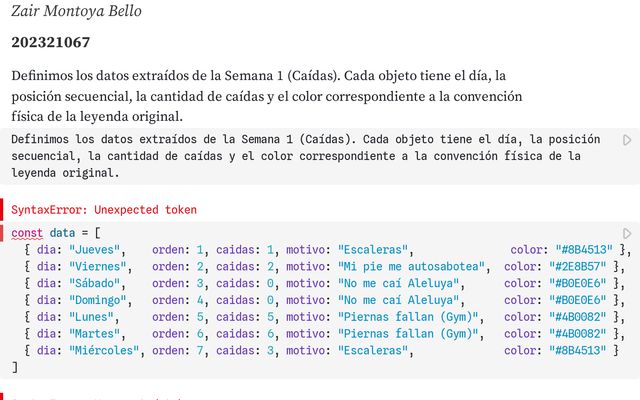Click "Escaleras" in the Jueves row

pyautogui.click(x=373, y=250)
